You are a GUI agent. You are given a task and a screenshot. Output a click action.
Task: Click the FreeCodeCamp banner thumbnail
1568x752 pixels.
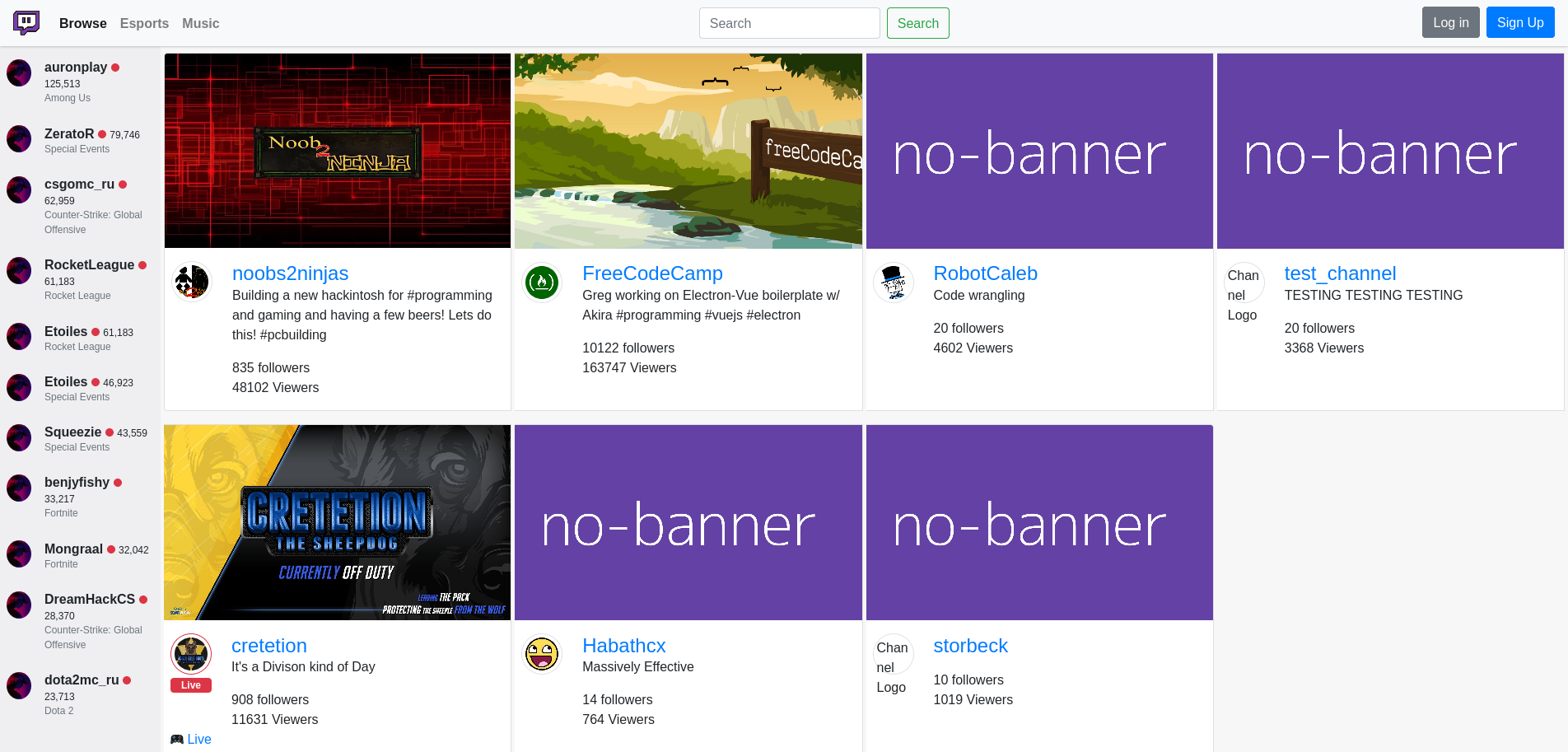tap(688, 152)
